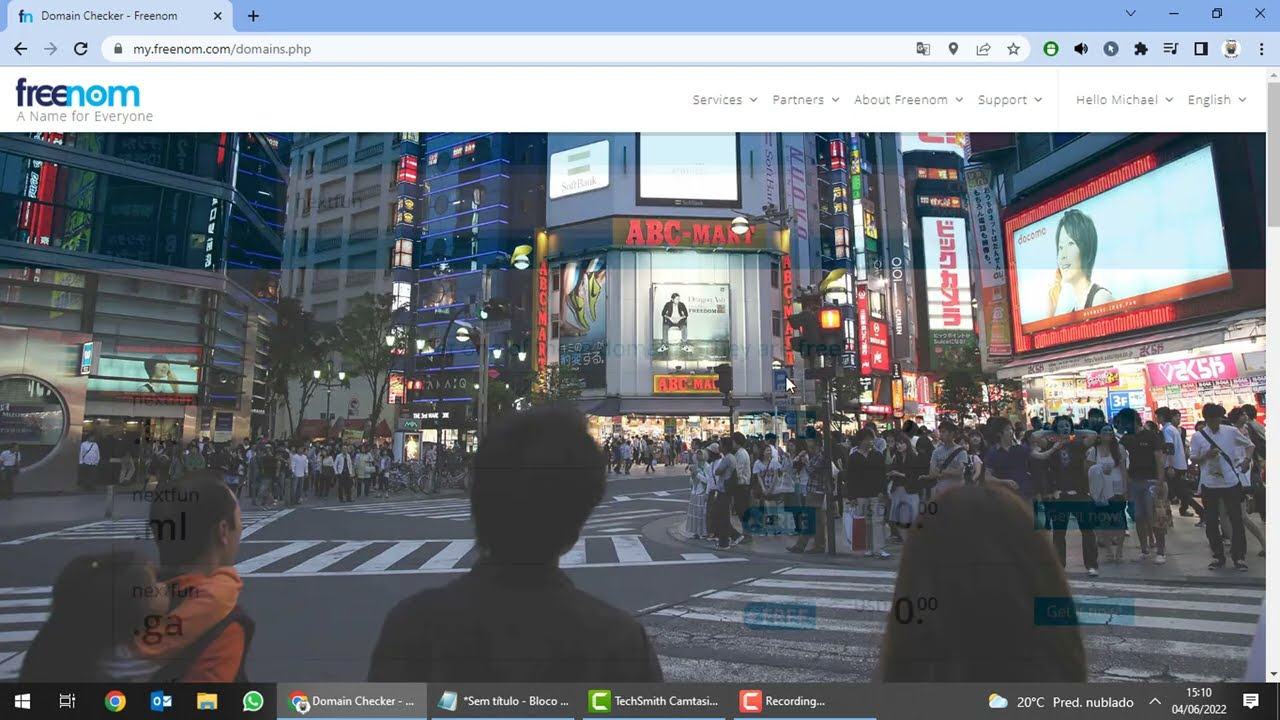Screen dimensions: 1280x720
Task: Click the volume speaker extension icon
Action: click(1080, 48)
